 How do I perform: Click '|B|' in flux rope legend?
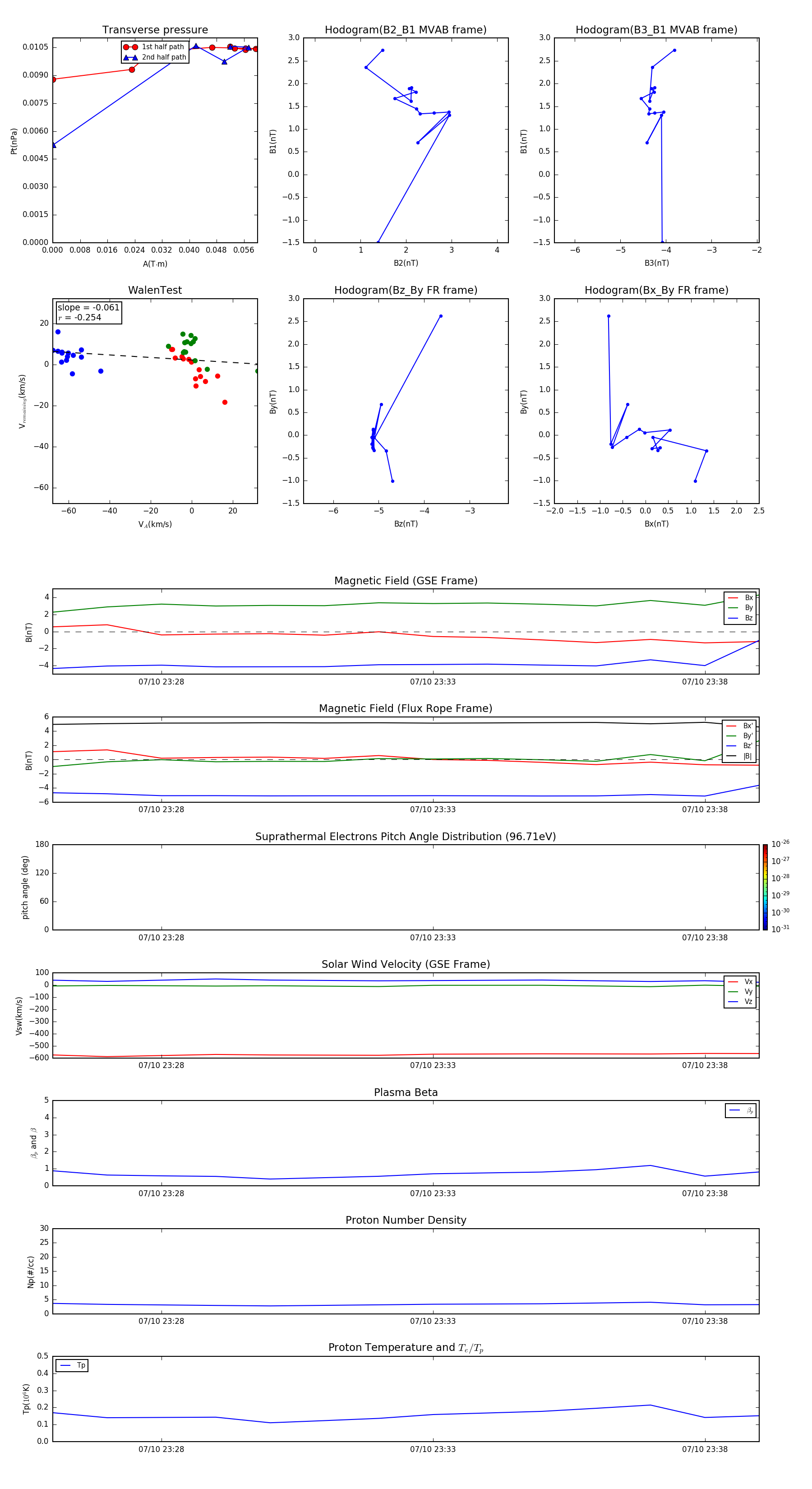point(747,756)
